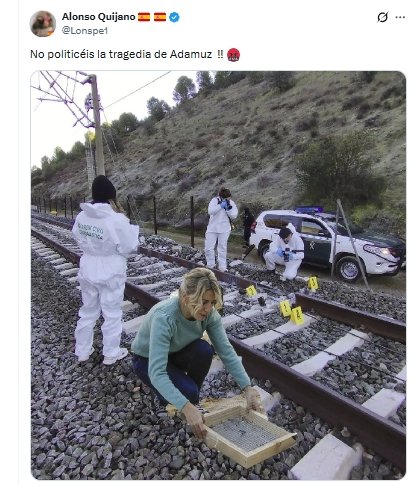The width and height of the screenshot is (414, 485).
Task: Click the word Adamuz in the tweet
Action: tap(191, 54)
